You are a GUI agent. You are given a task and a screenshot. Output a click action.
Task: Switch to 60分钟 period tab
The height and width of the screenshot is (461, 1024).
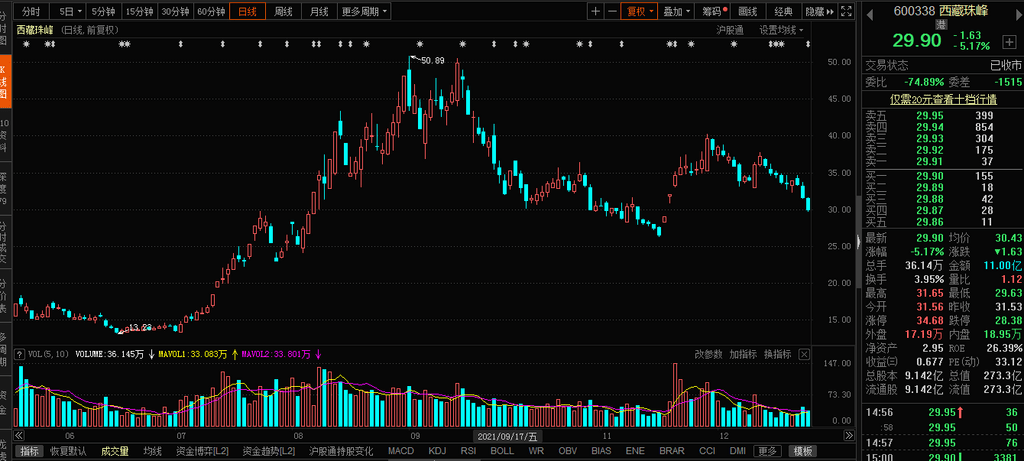(x=211, y=11)
